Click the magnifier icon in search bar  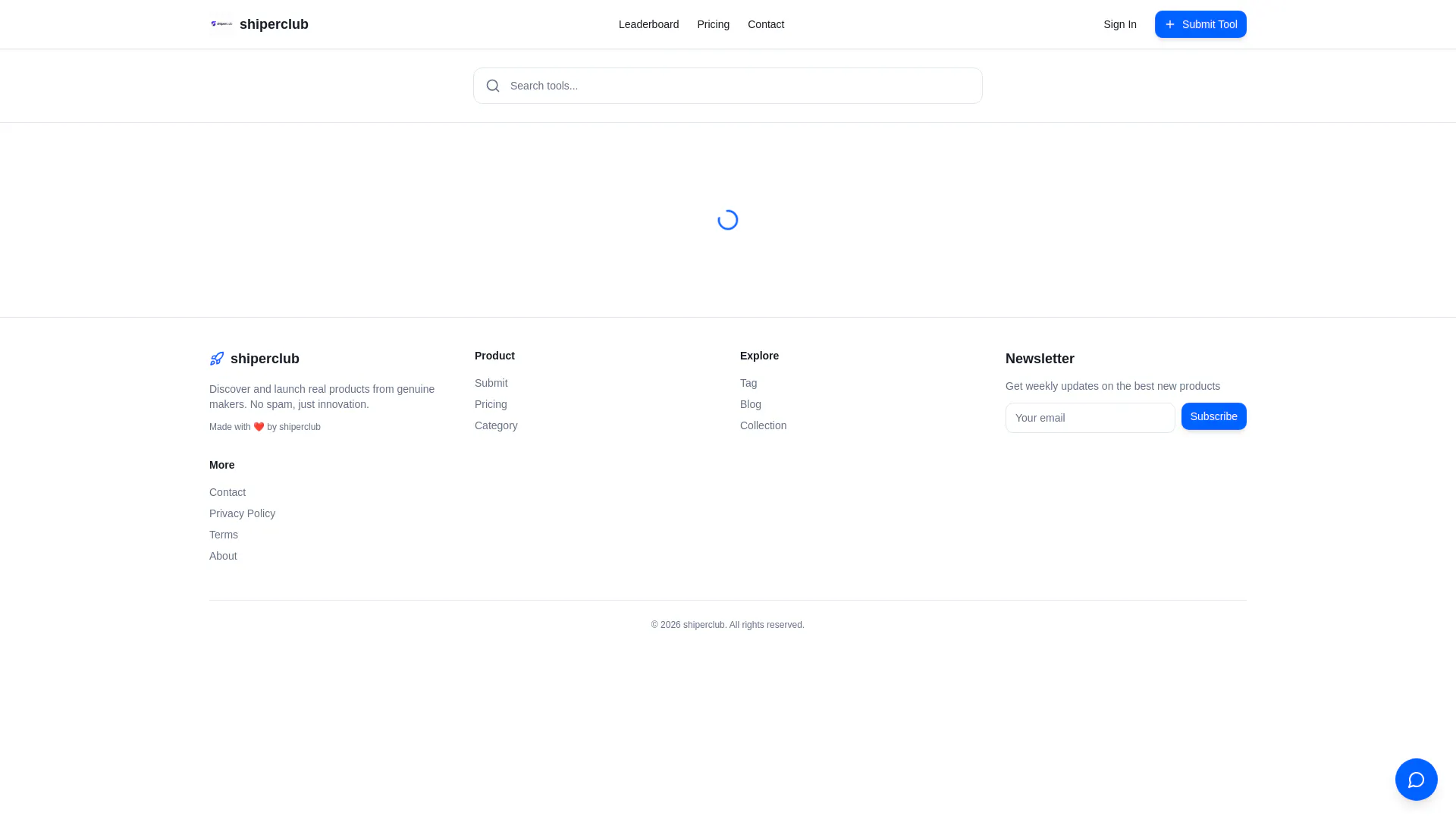[493, 86]
